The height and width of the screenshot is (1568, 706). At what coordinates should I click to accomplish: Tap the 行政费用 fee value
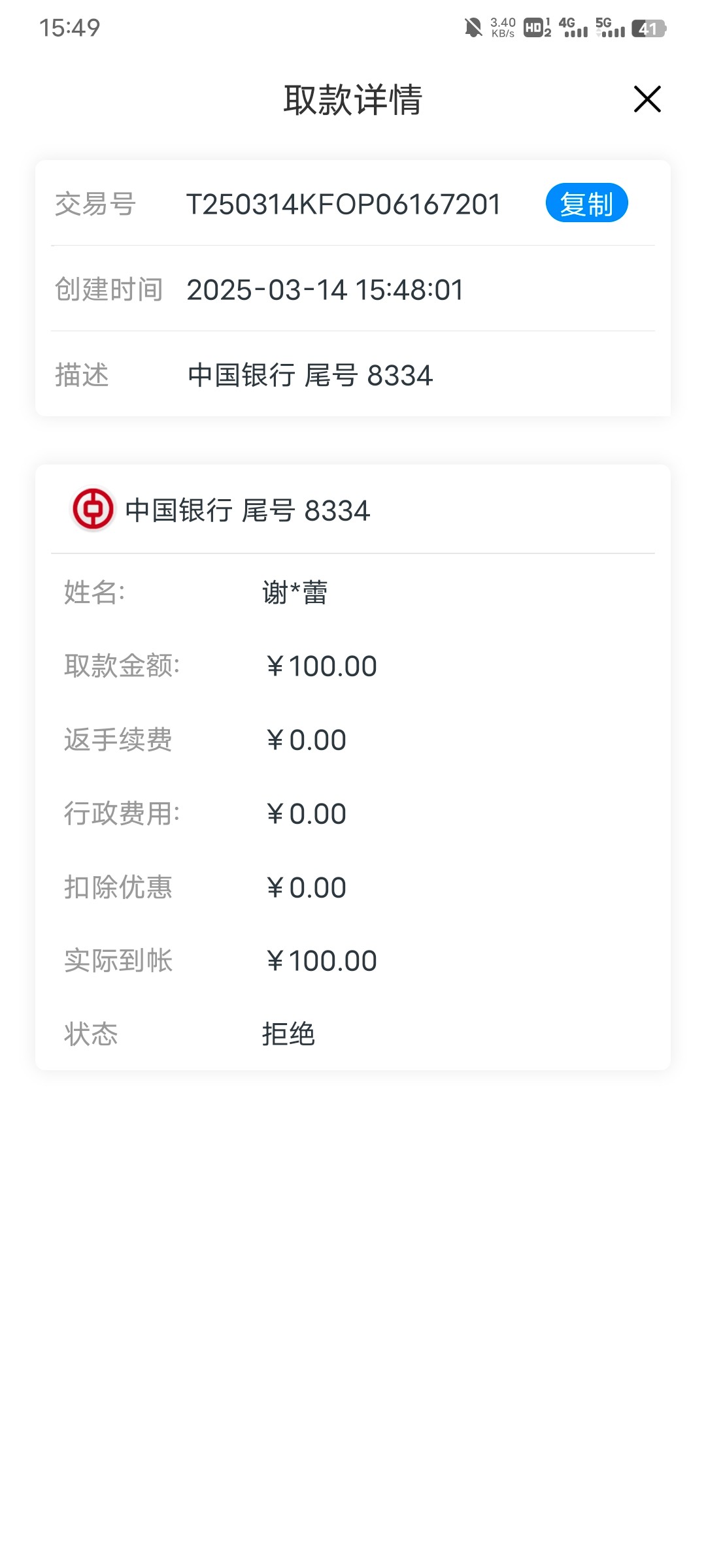coord(306,814)
